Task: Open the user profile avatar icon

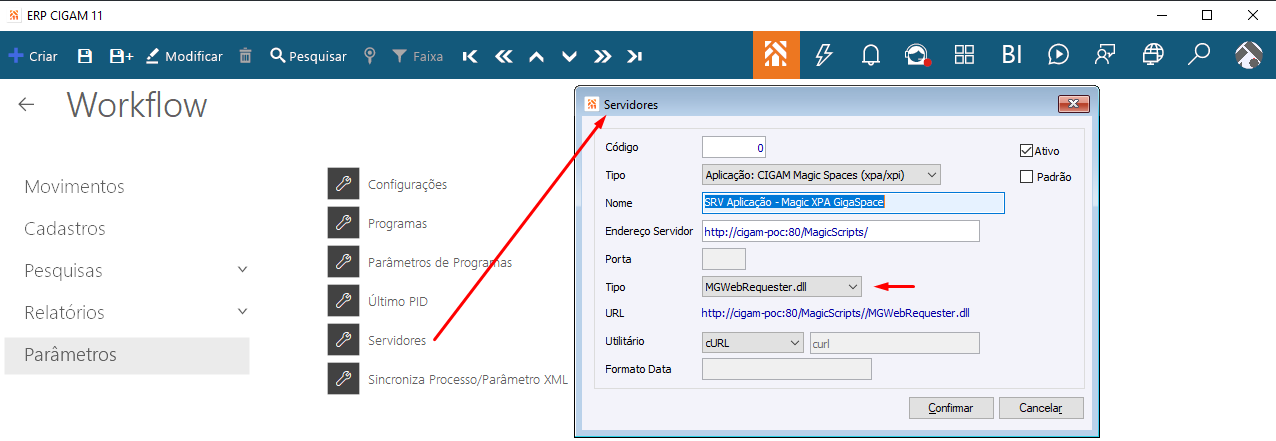Action: click(x=1248, y=55)
